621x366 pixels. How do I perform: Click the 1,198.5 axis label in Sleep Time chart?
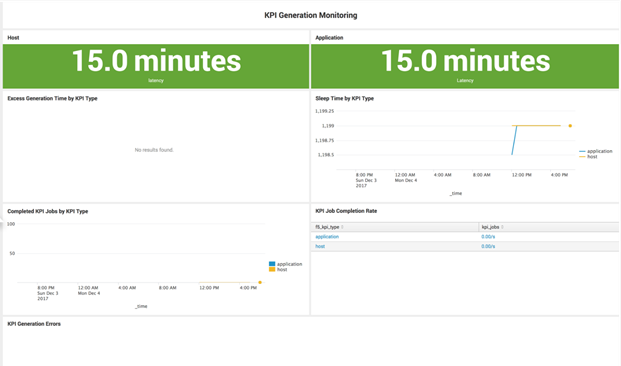click(x=326, y=155)
